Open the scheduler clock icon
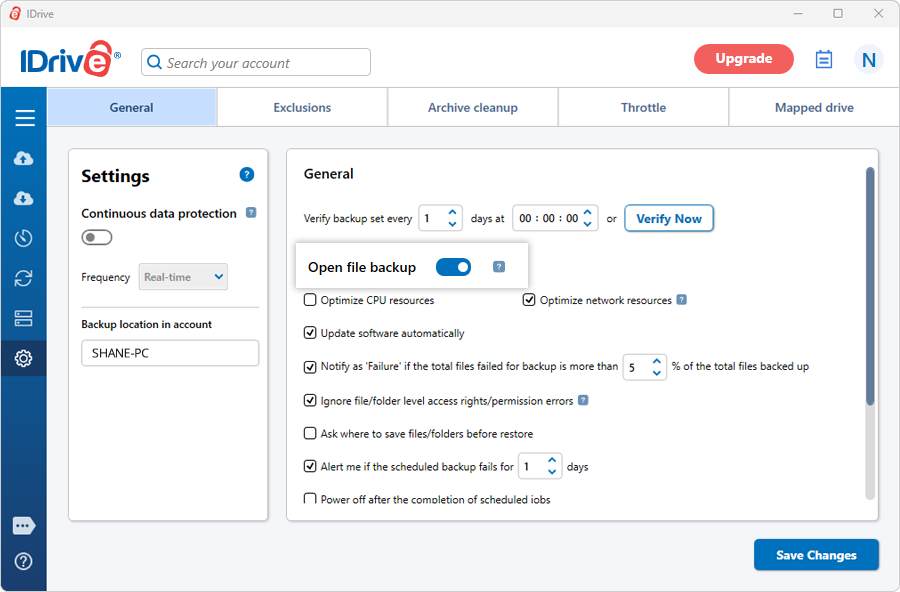 pyautogui.click(x=24, y=238)
